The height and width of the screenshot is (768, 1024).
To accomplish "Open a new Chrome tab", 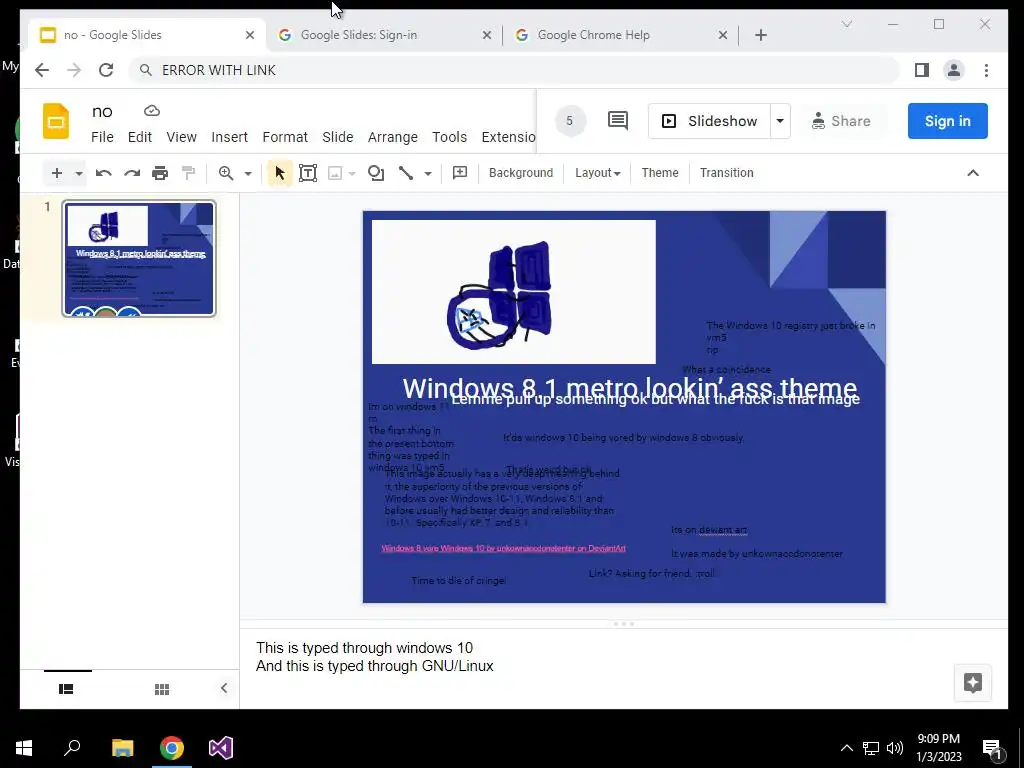I will coord(761,35).
